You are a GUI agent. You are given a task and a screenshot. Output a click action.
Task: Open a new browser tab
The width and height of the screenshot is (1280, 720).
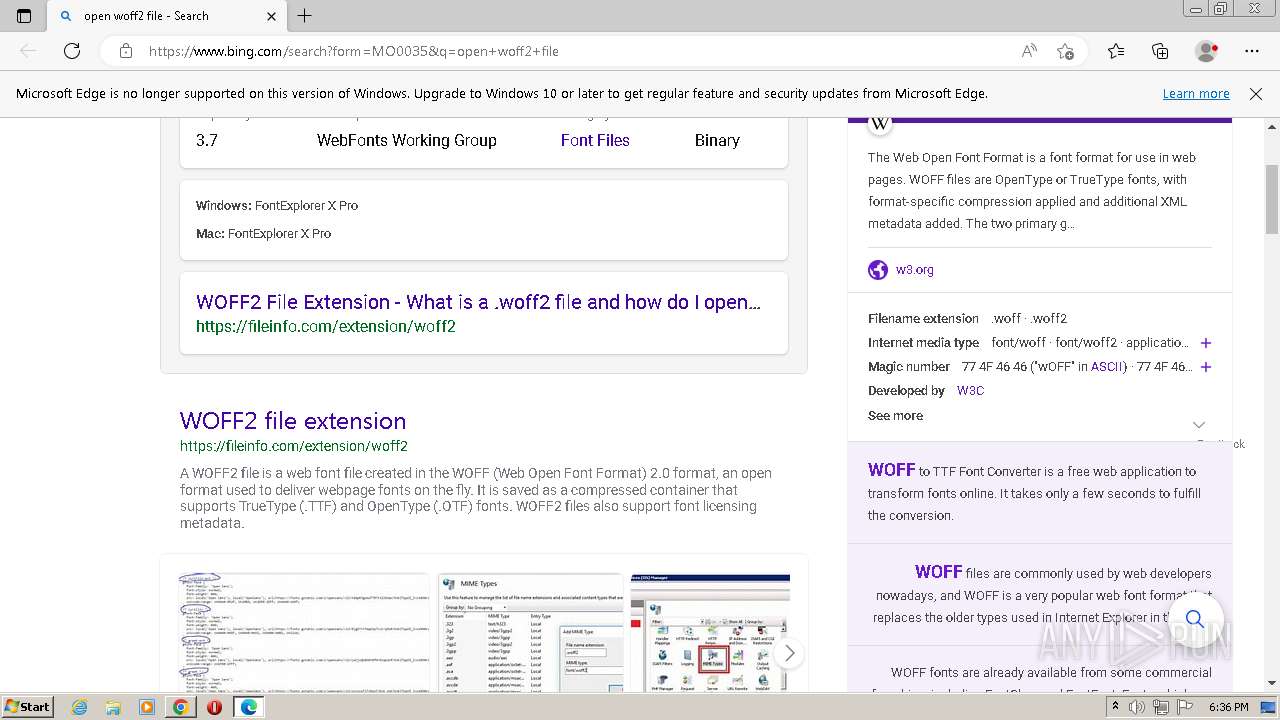pos(305,16)
